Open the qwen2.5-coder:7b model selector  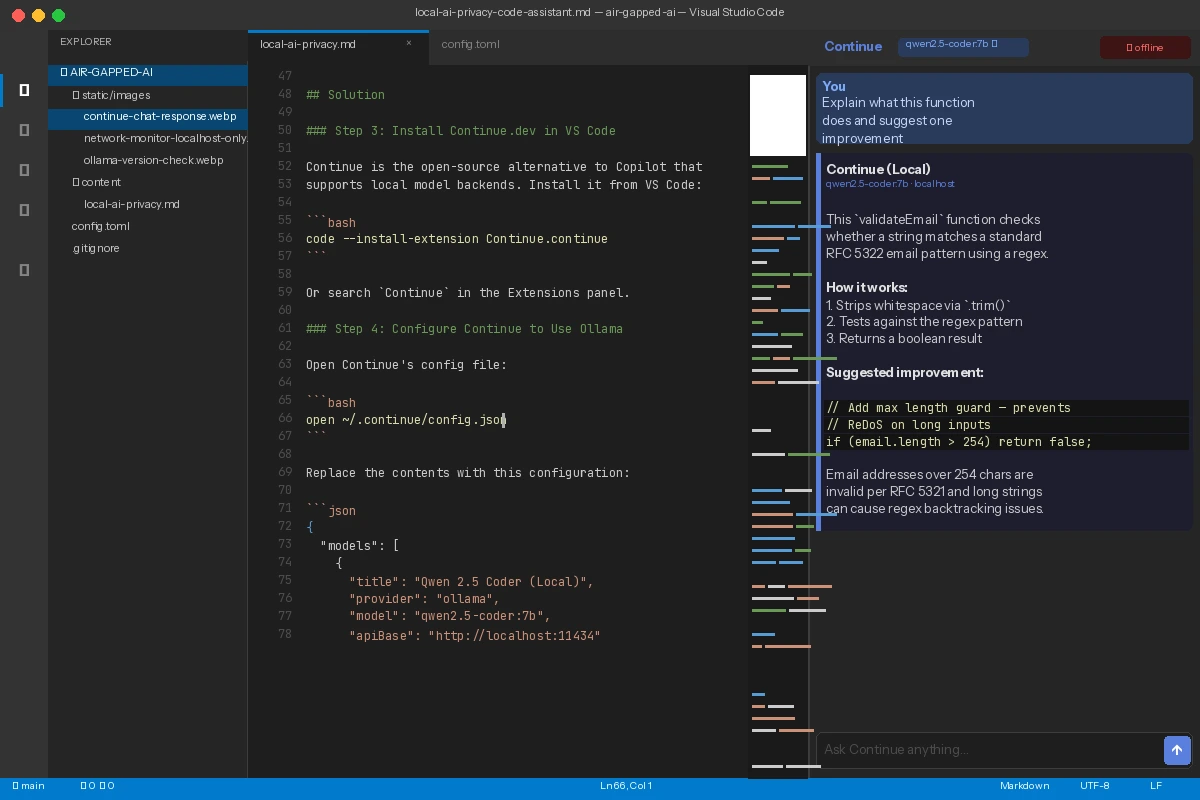962,44
